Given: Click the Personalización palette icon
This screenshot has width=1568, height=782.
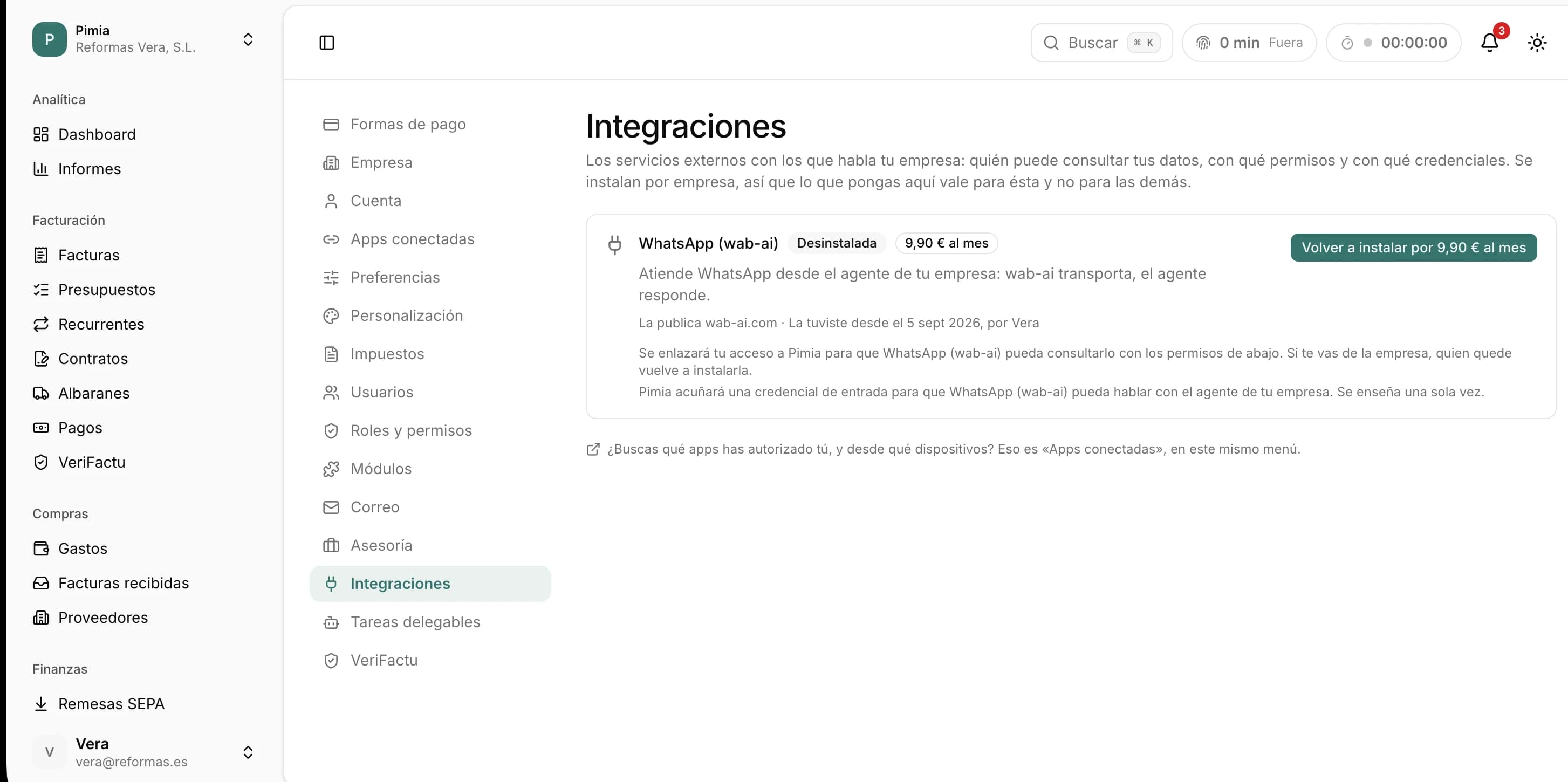Looking at the screenshot, I should pos(331,316).
